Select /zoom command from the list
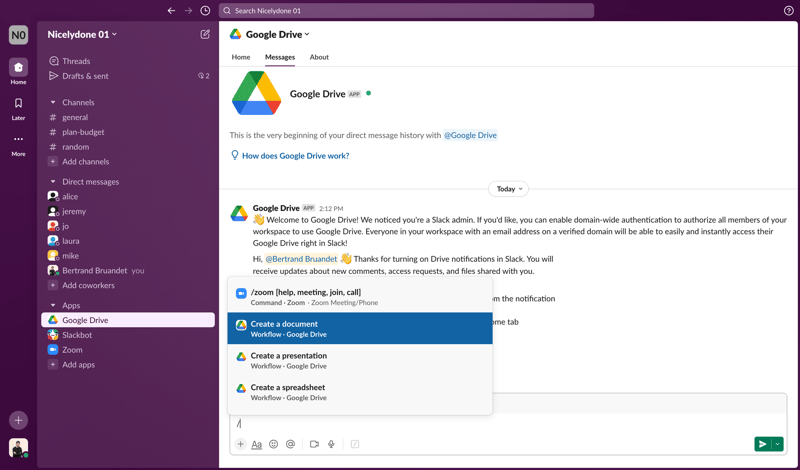Screen dimensions: 800x470 click(360, 296)
